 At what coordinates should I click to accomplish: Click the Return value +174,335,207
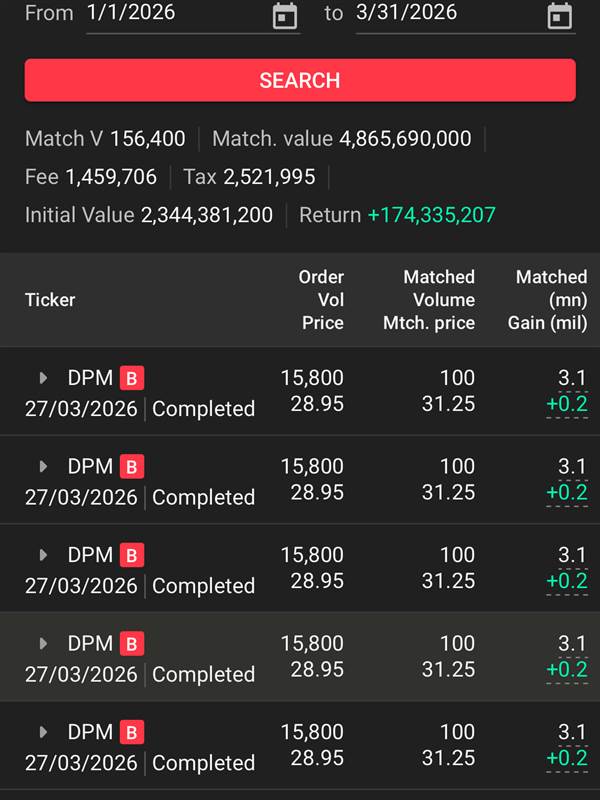tap(432, 215)
